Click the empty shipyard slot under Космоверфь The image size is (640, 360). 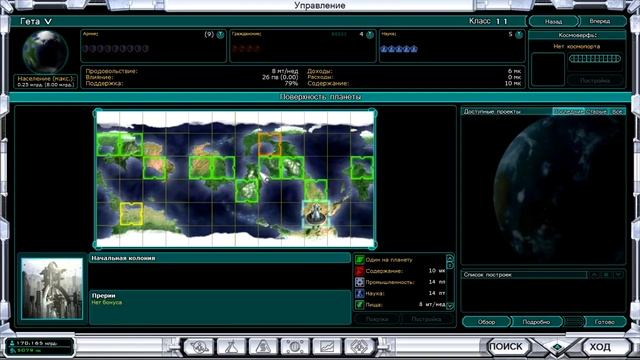[x=548, y=69]
